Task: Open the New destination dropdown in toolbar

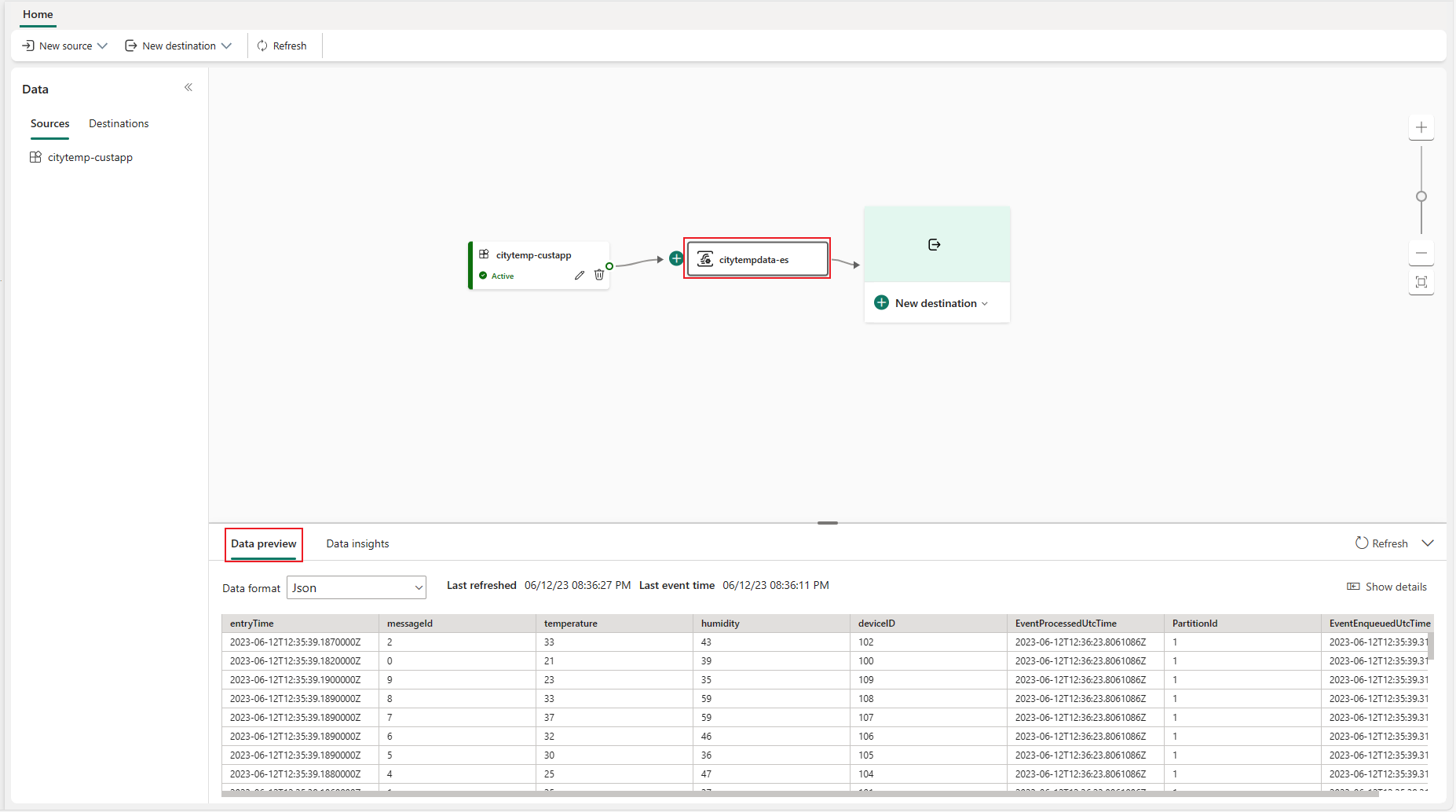Action: 179,46
